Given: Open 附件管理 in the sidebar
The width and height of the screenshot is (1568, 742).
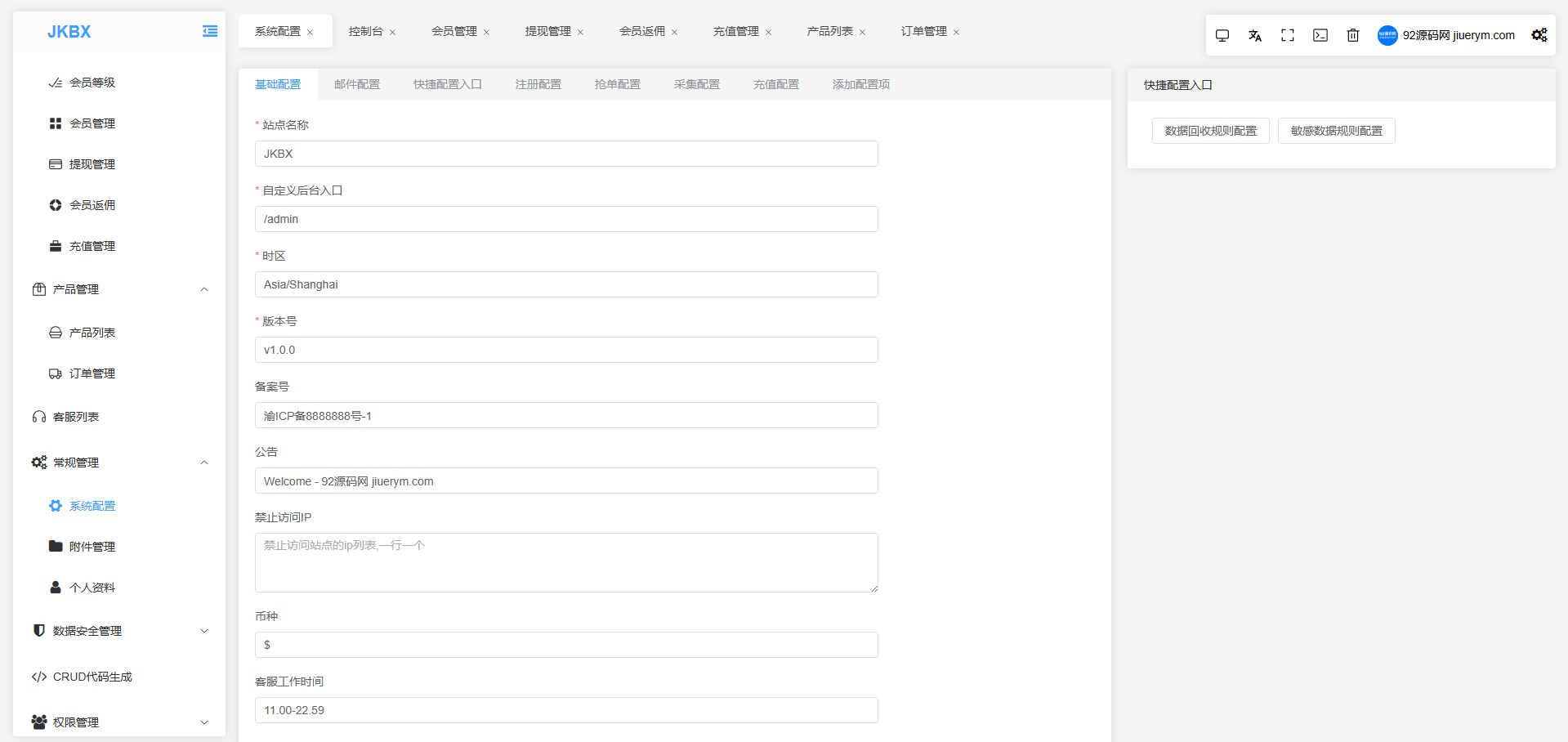Looking at the screenshot, I should click(92, 547).
